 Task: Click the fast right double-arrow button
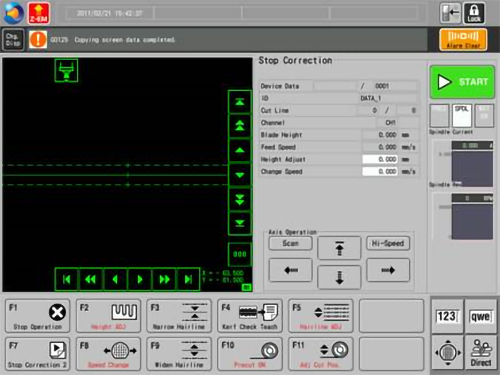coord(164,279)
